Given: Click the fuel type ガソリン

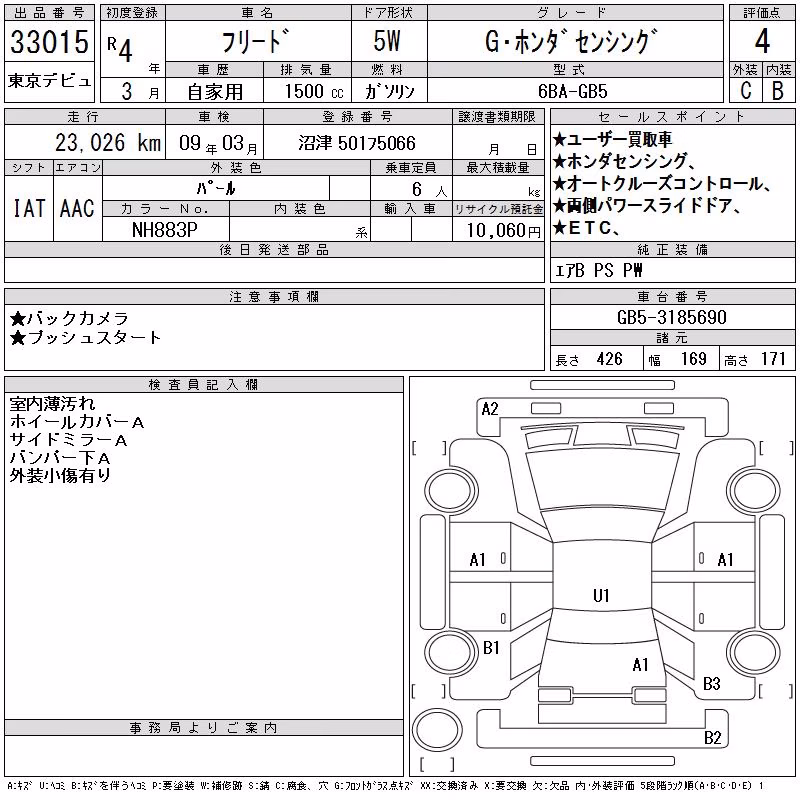Looking at the screenshot, I should (389, 91).
